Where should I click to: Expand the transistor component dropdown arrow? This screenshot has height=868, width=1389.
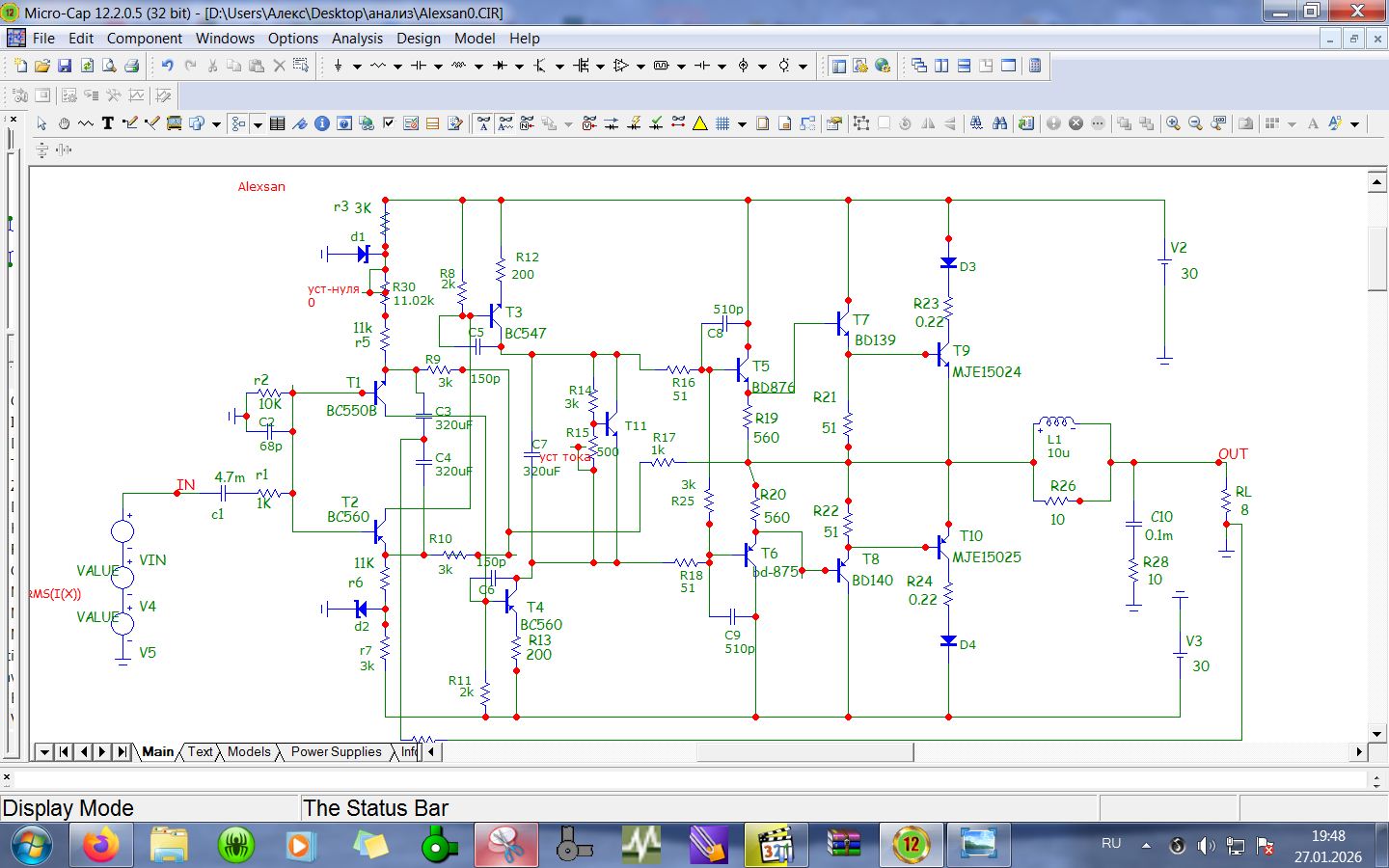pyautogui.click(x=559, y=67)
